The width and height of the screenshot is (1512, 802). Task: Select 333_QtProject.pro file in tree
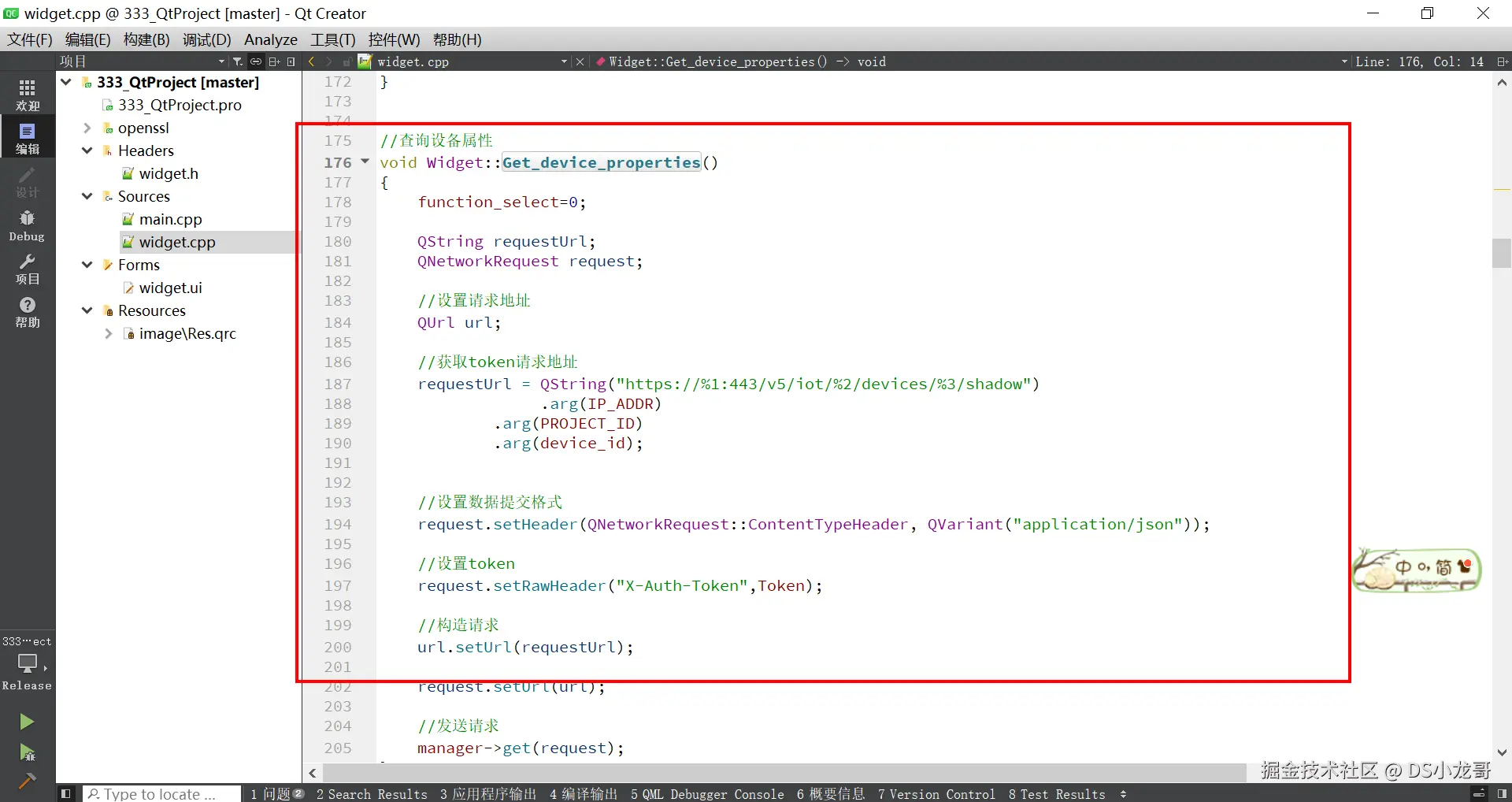coord(180,105)
